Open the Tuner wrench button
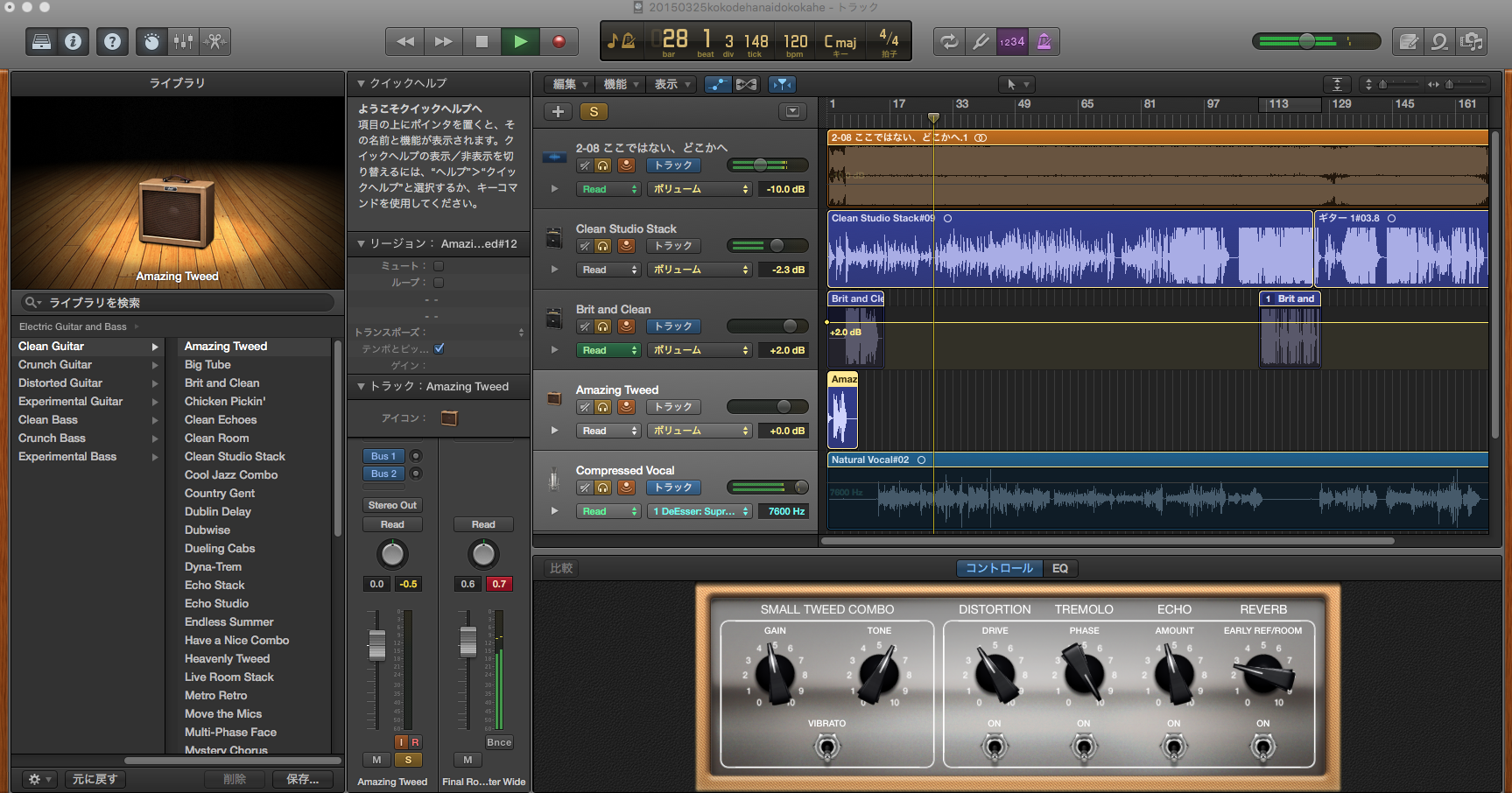The image size is (1512, 793). 981,41
